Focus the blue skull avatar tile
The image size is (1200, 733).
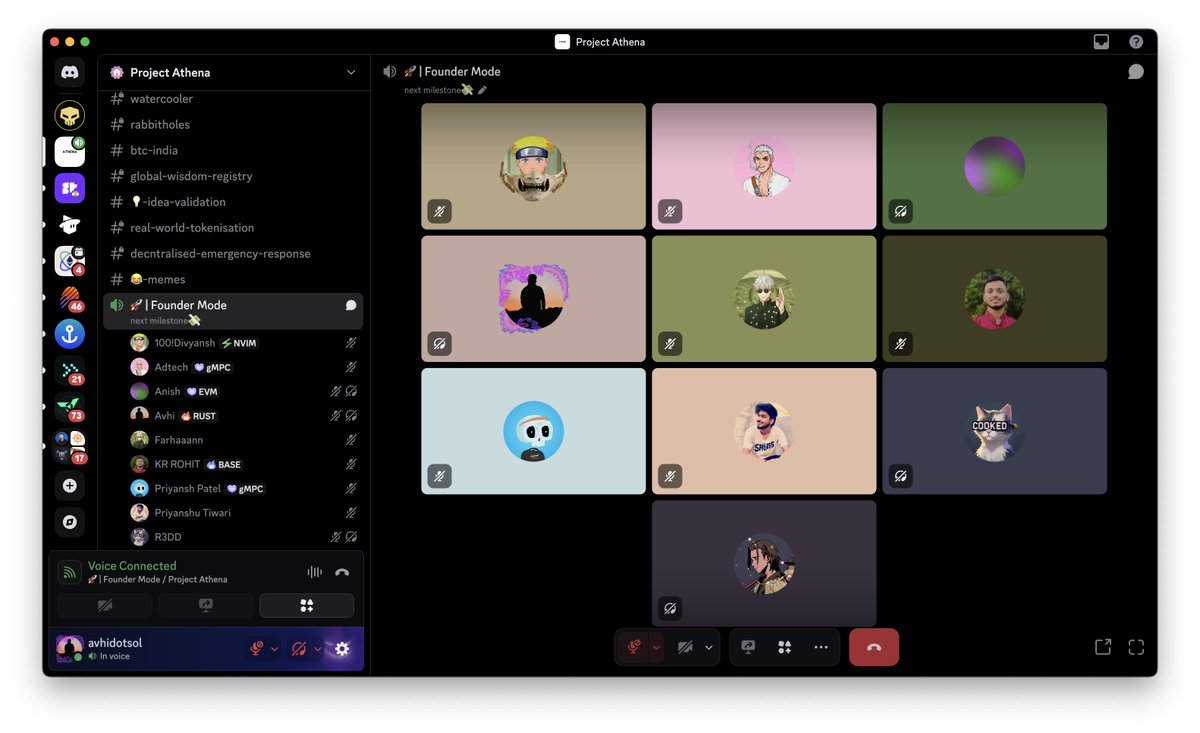[x=533, y=431]
